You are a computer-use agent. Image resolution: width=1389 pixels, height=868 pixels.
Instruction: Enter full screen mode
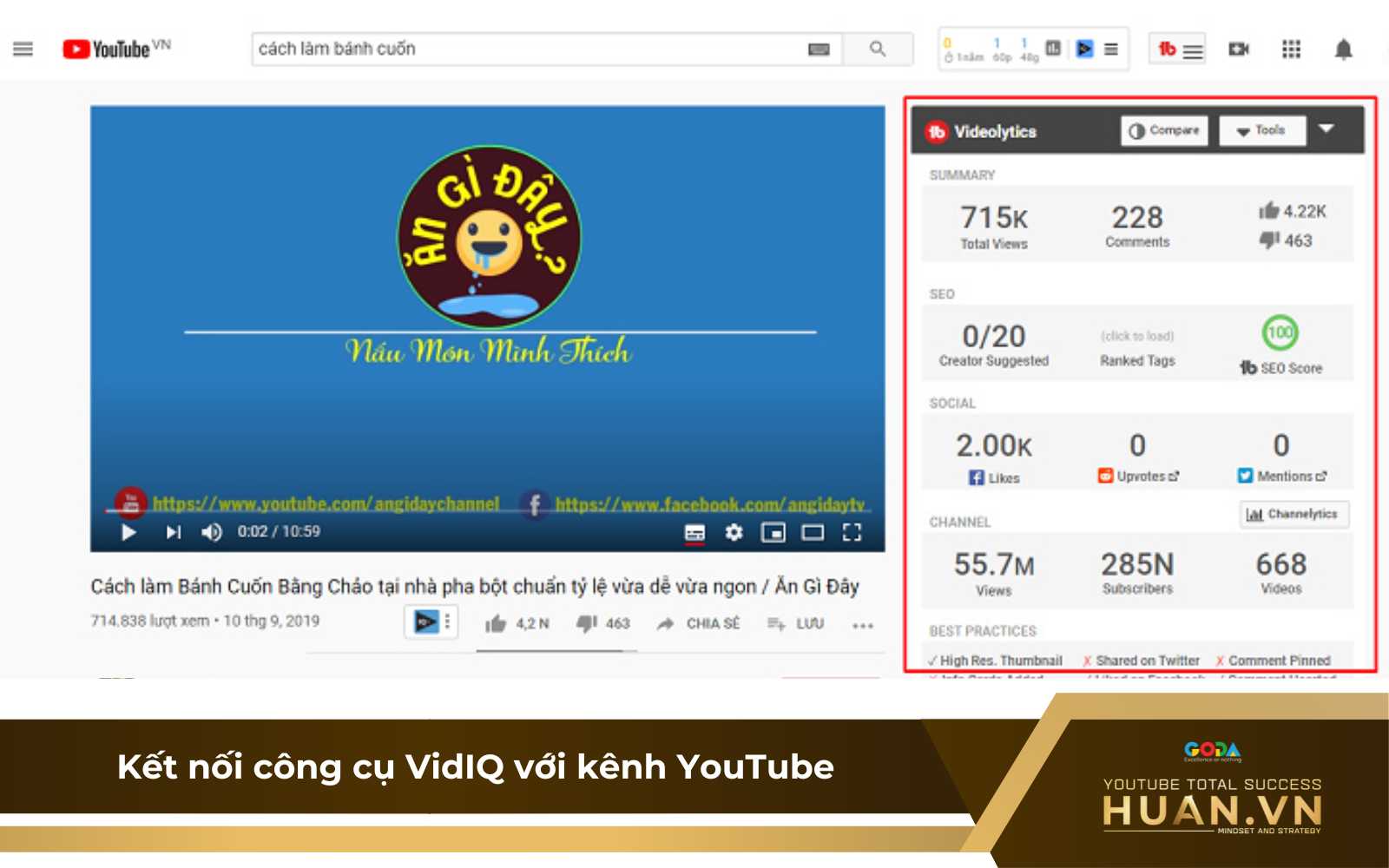[852, 532]
